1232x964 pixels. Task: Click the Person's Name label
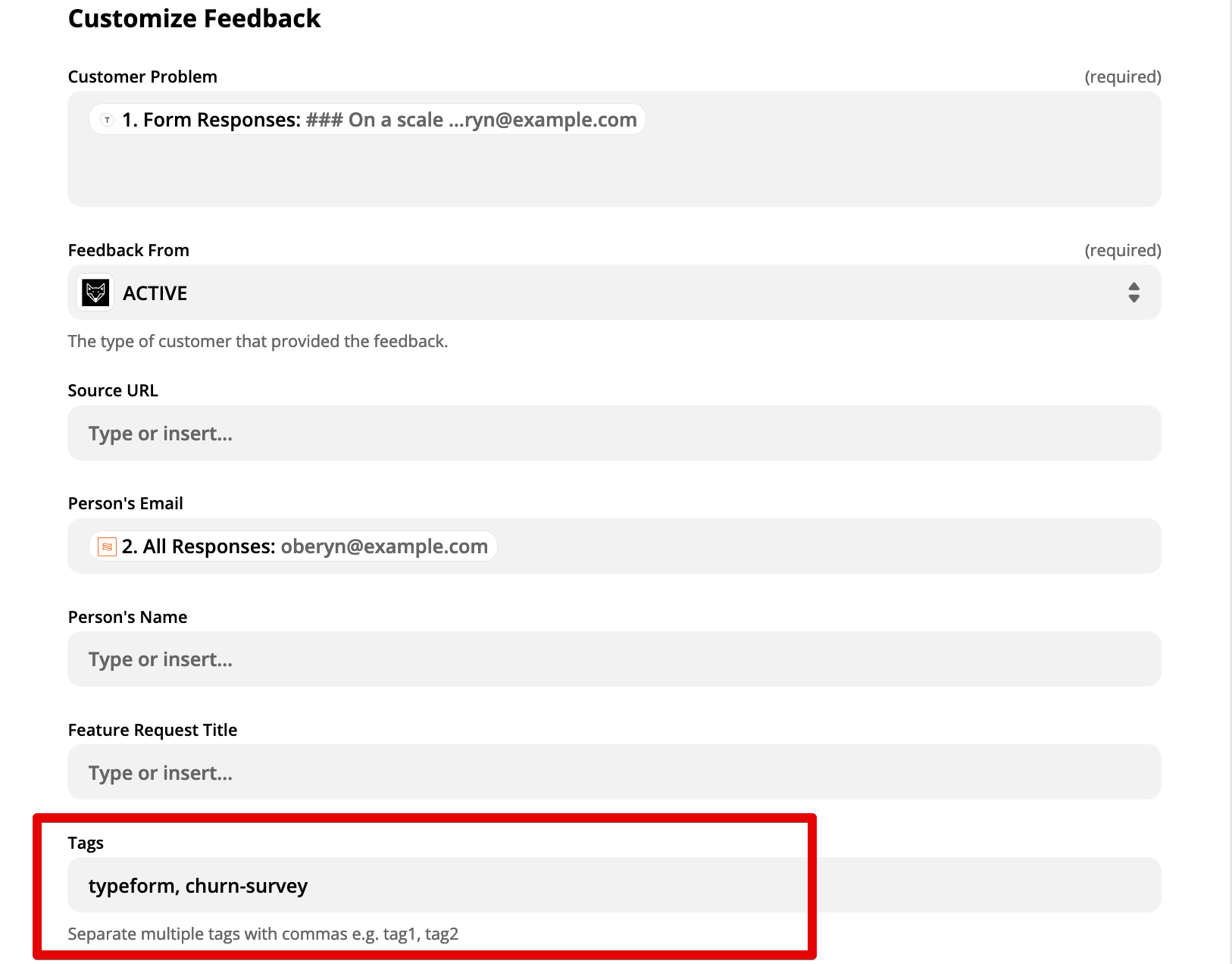click(127, 617)
